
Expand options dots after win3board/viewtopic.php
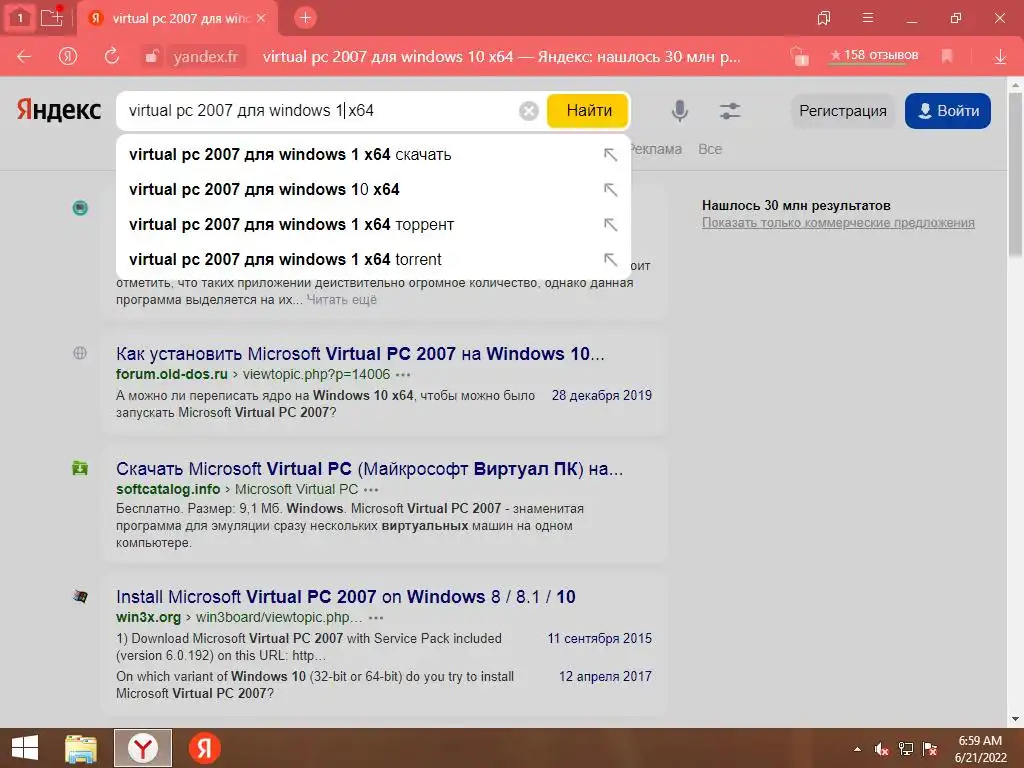click(376, 618)
